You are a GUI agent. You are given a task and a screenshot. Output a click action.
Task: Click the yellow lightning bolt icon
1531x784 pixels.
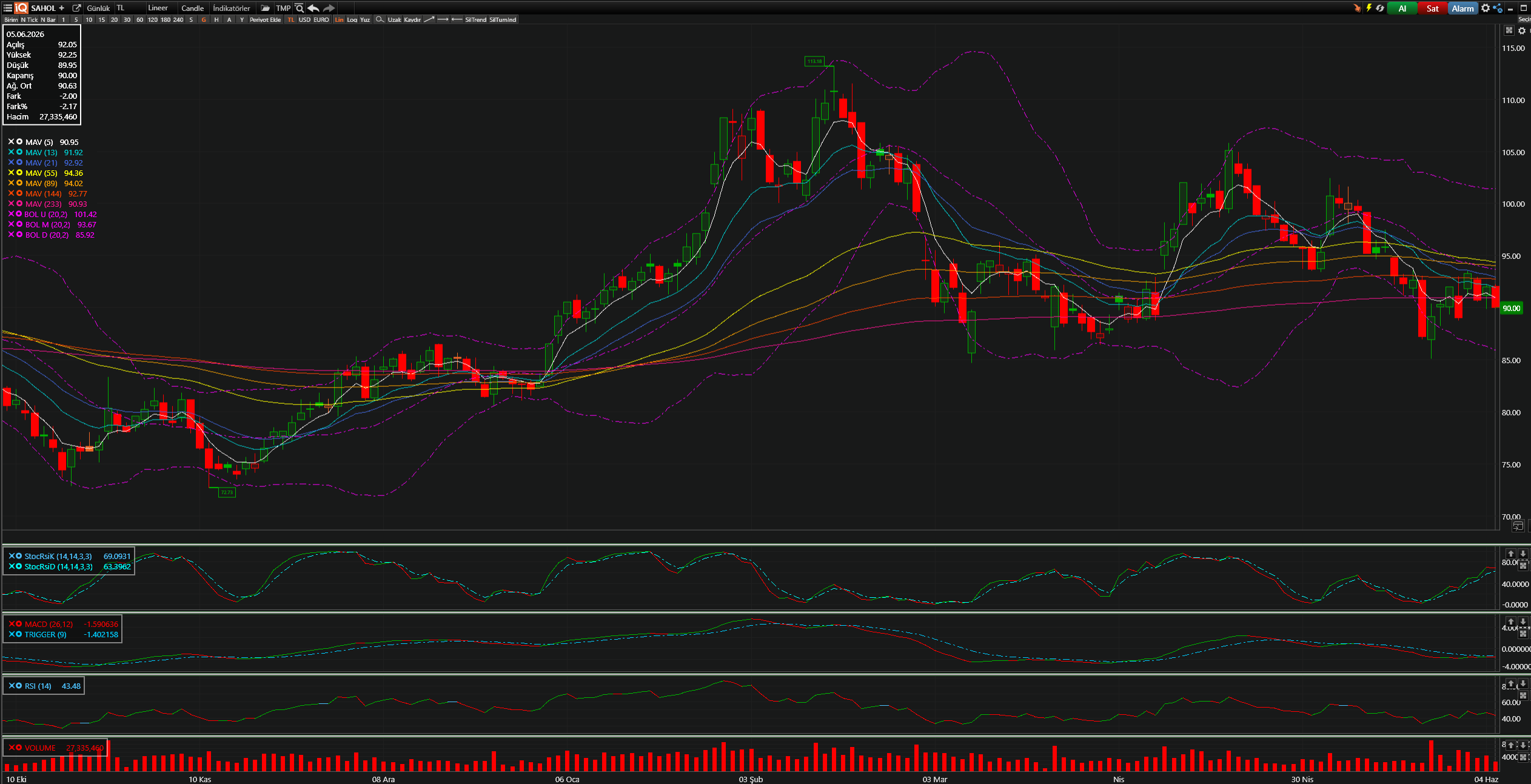click(x=1369, y=8)
